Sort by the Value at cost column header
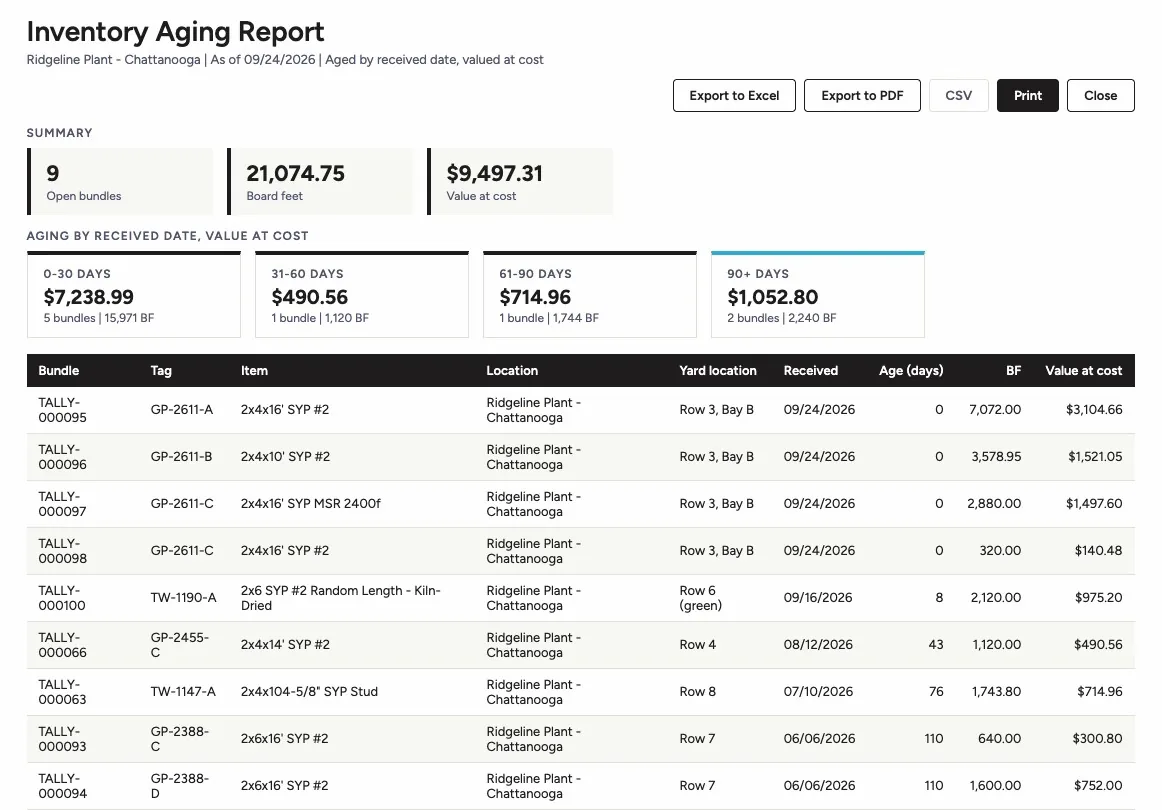1162x810 pixels. [1083, 371]
